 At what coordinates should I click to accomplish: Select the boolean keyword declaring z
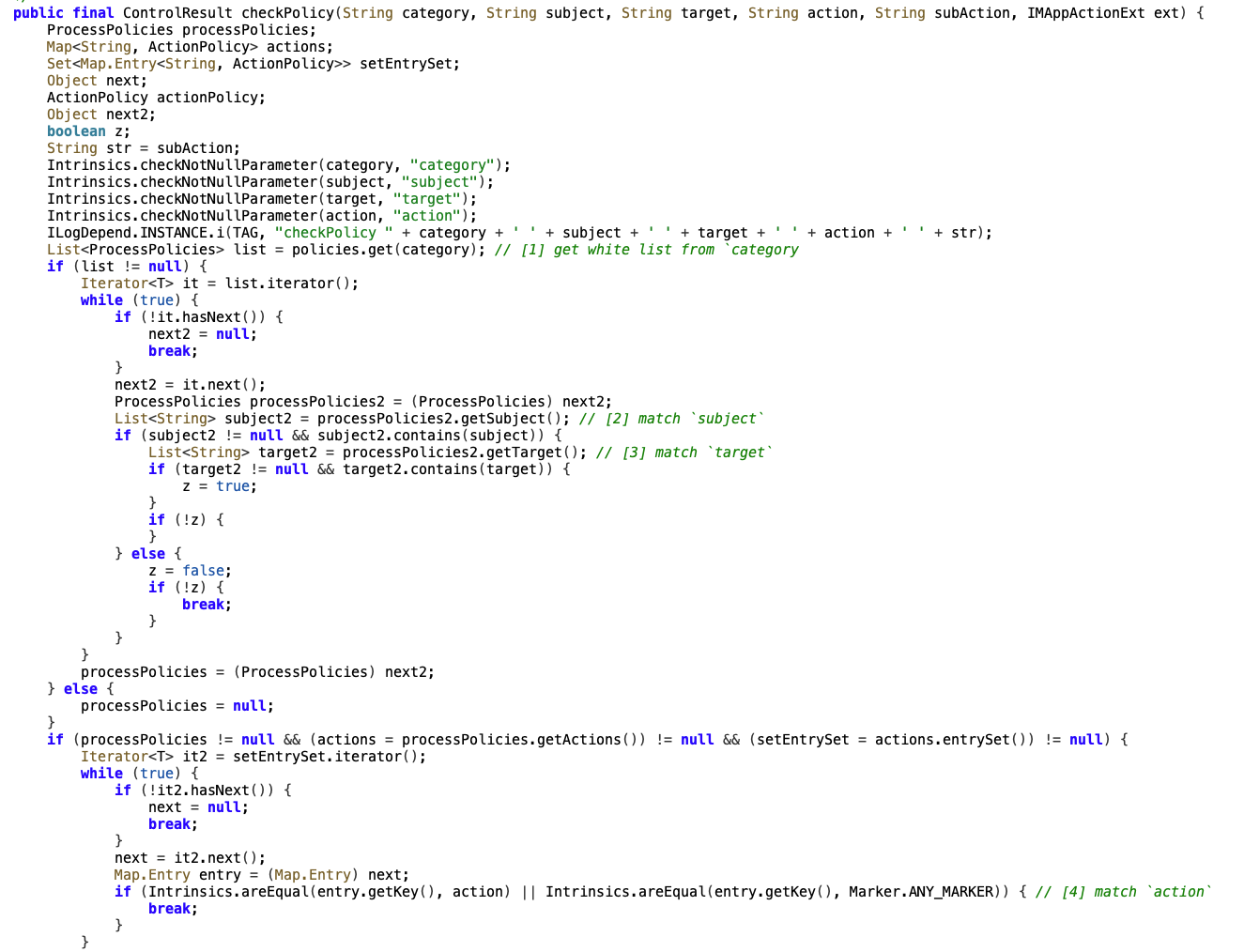pyautogui.click(x=76, y=131)
